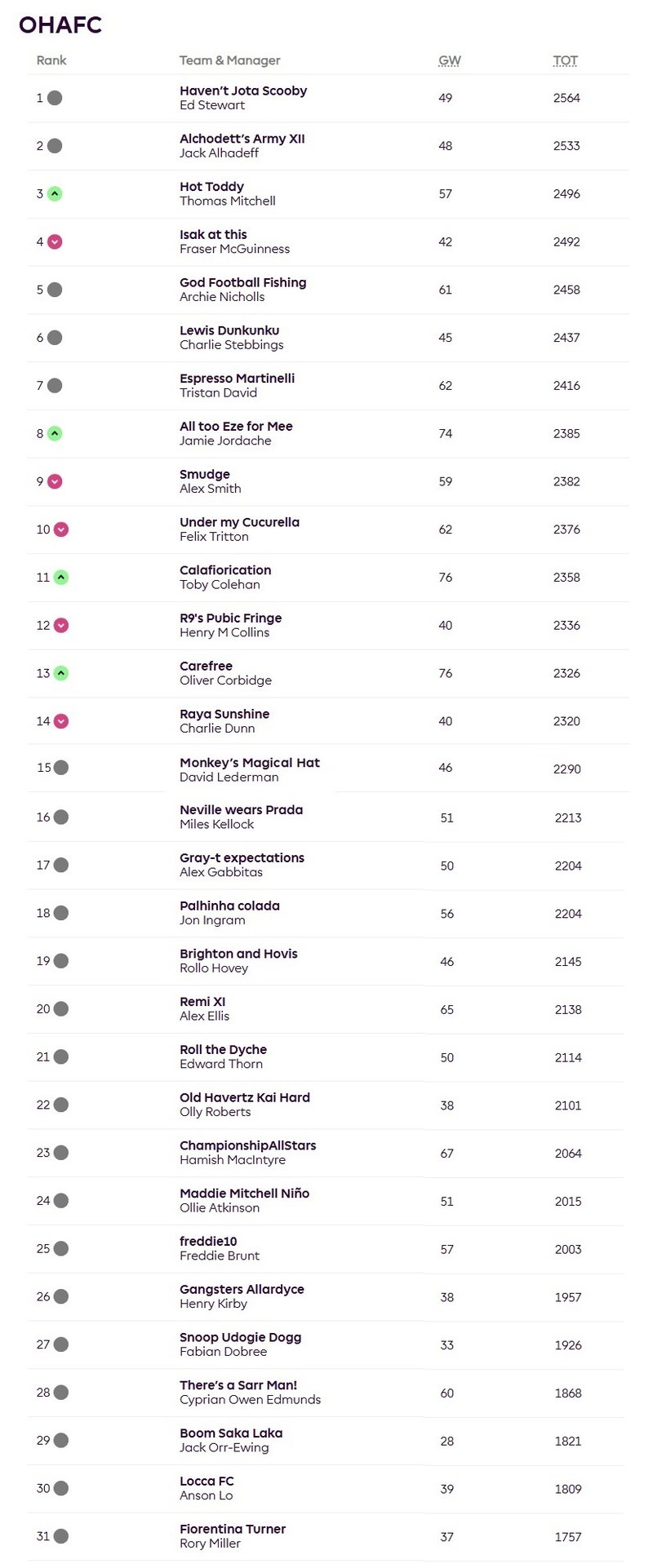
Task: Click the TOT column header
Action: (565, 60)
